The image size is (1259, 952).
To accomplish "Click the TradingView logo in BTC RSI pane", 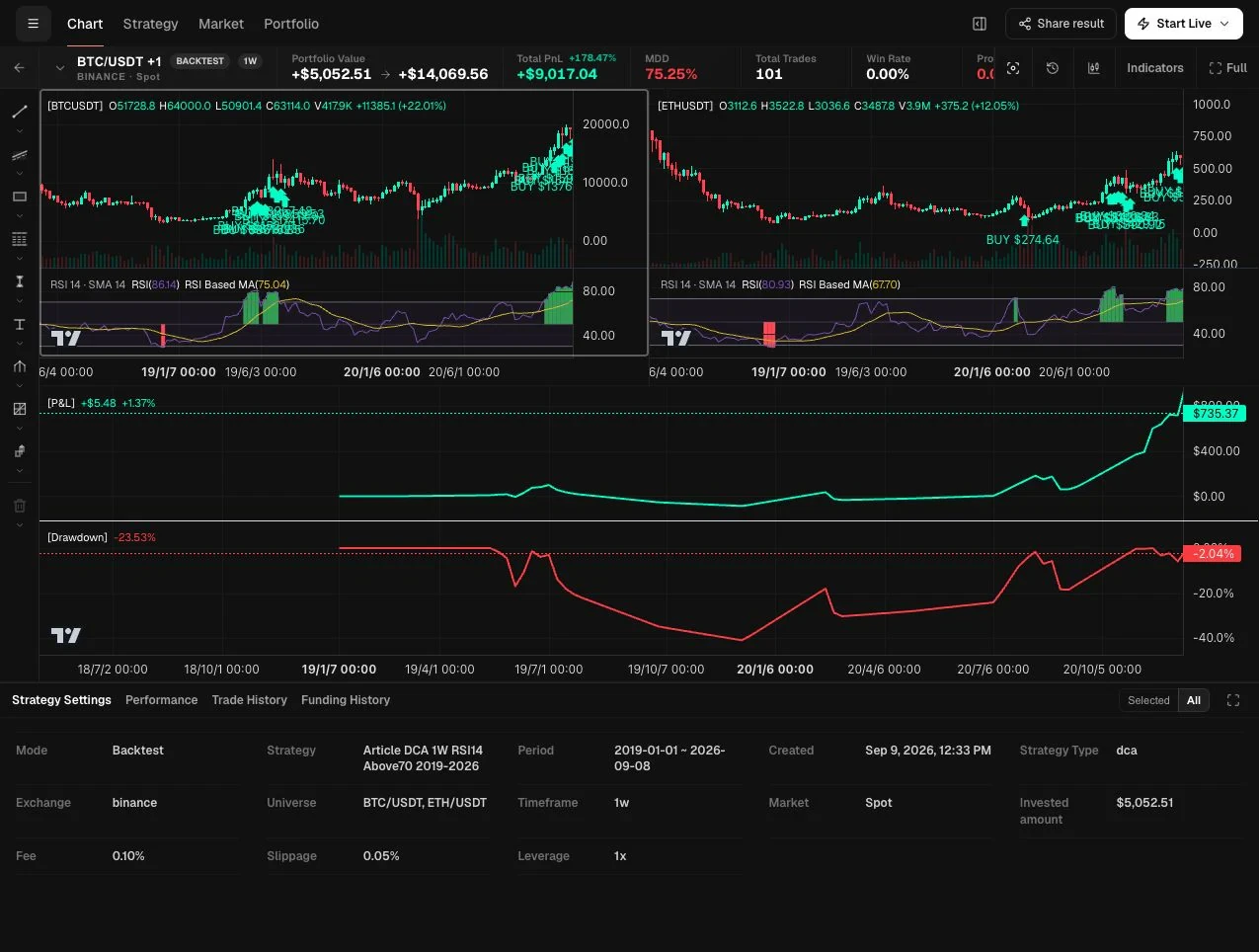I will (66, 339).
